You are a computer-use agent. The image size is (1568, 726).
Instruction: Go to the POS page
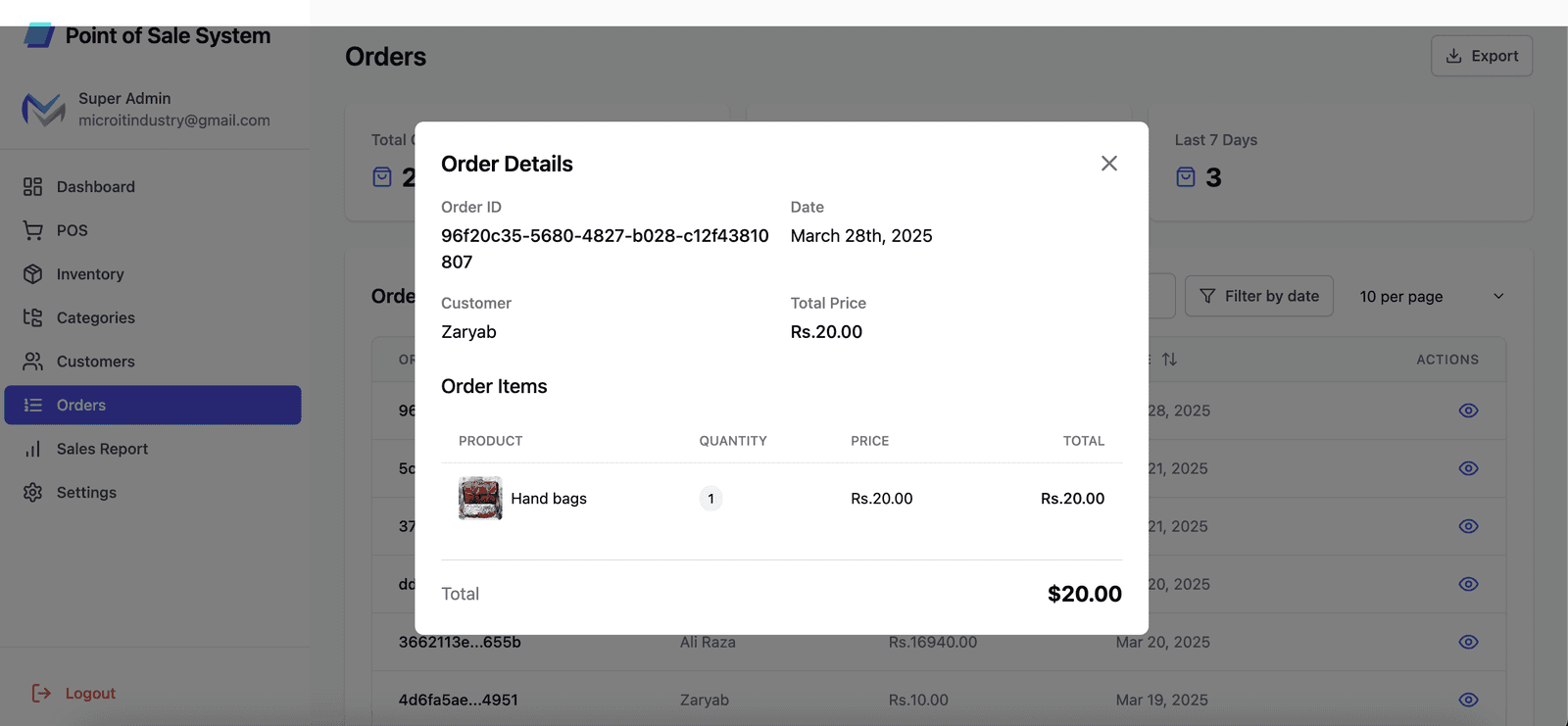point(153,230)
